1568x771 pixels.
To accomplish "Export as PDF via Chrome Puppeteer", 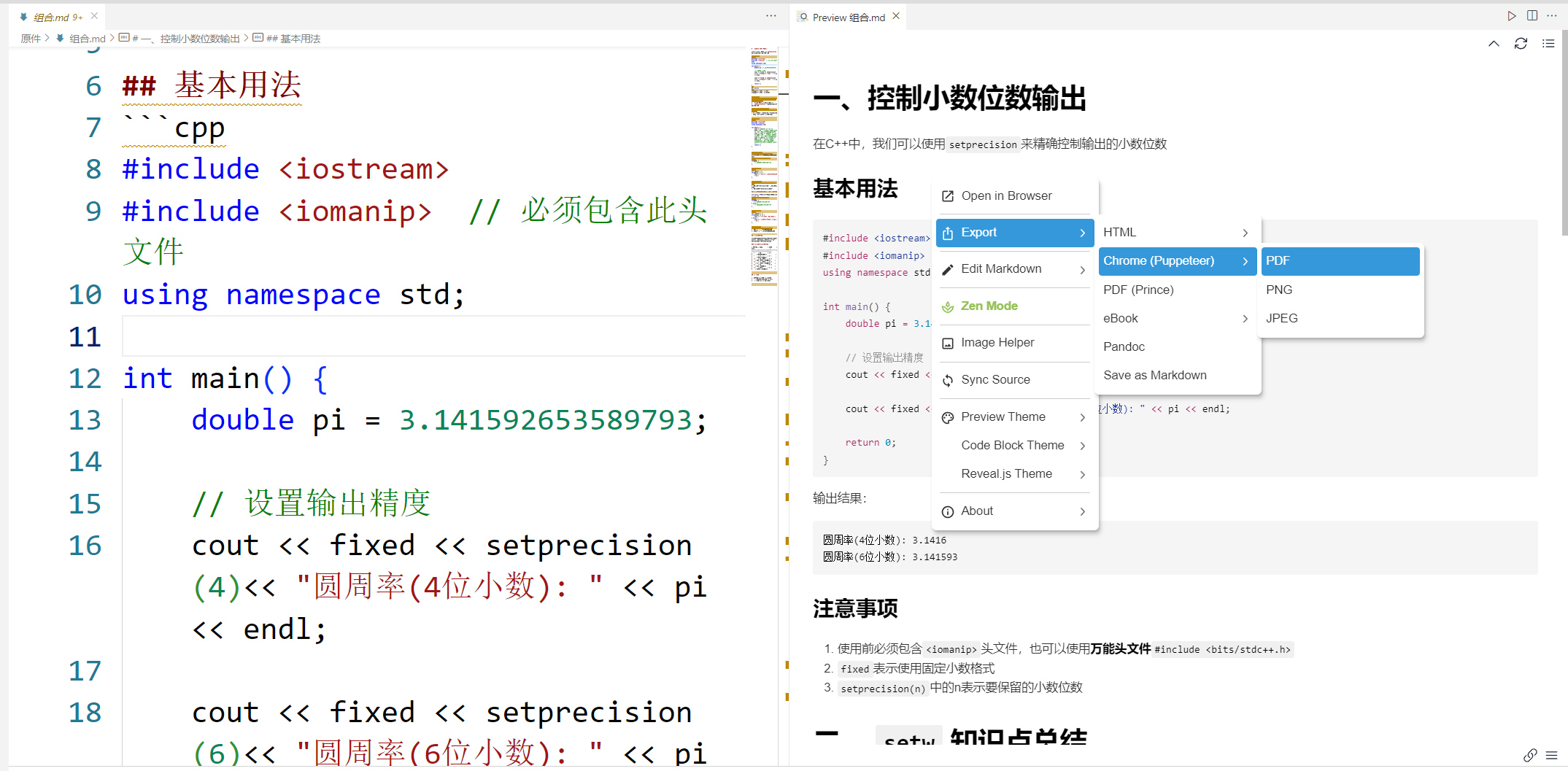I will click(x=1340, y=261).
